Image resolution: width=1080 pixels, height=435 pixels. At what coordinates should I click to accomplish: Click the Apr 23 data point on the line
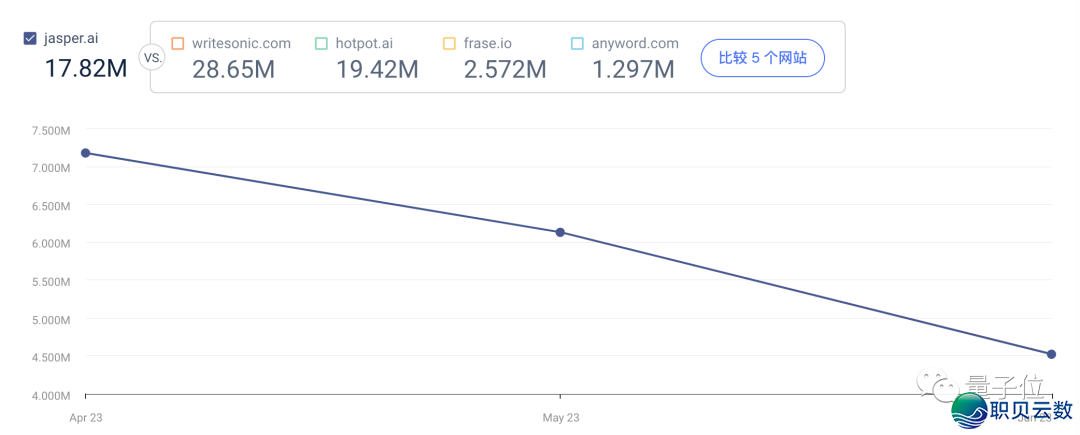[86, 153]
